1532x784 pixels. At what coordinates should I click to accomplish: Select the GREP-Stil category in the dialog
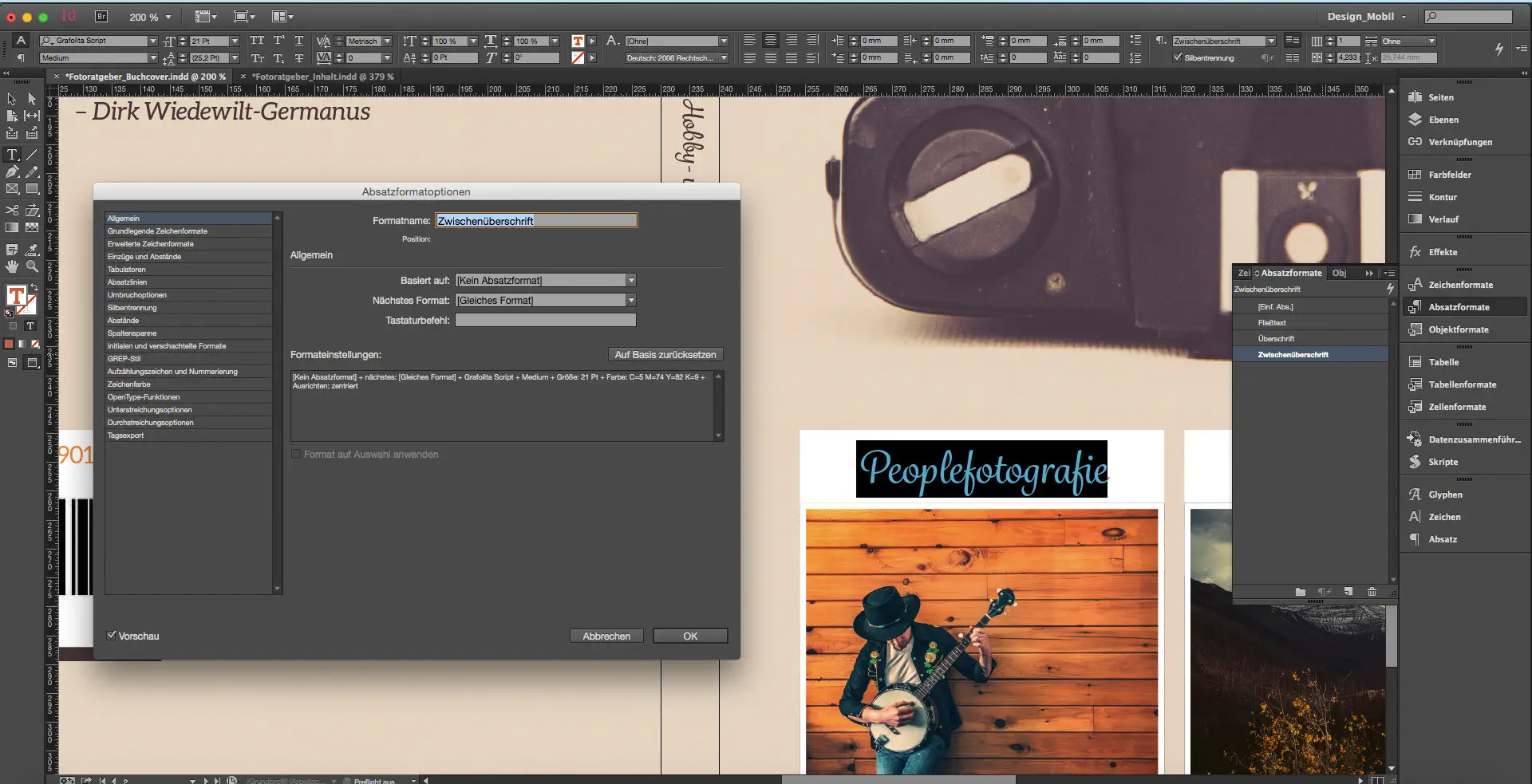(124, 358)
